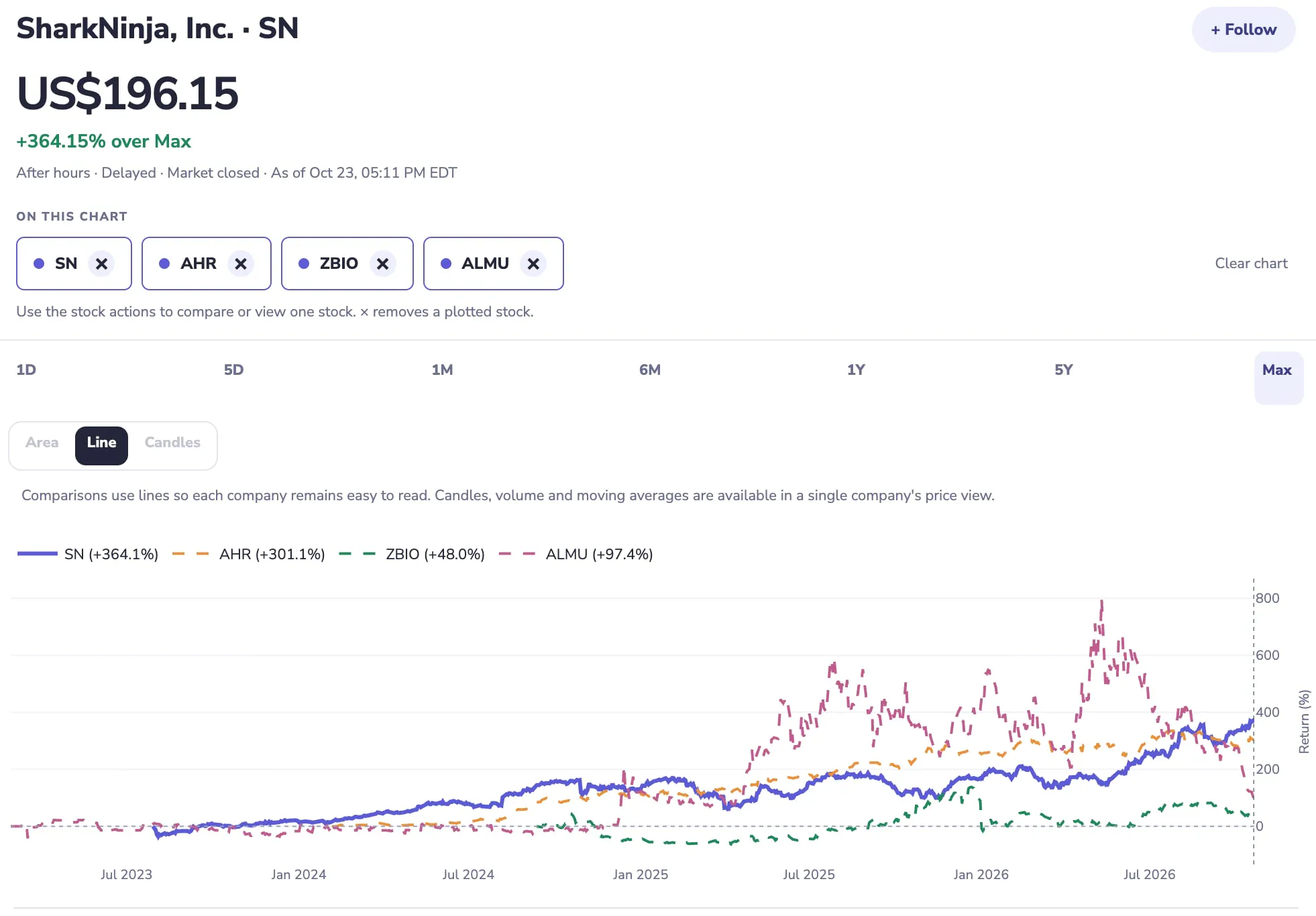Click the Jul 2026 axis label
The width and height of the screenshot is (1316, 916).
pos(1149,874)
